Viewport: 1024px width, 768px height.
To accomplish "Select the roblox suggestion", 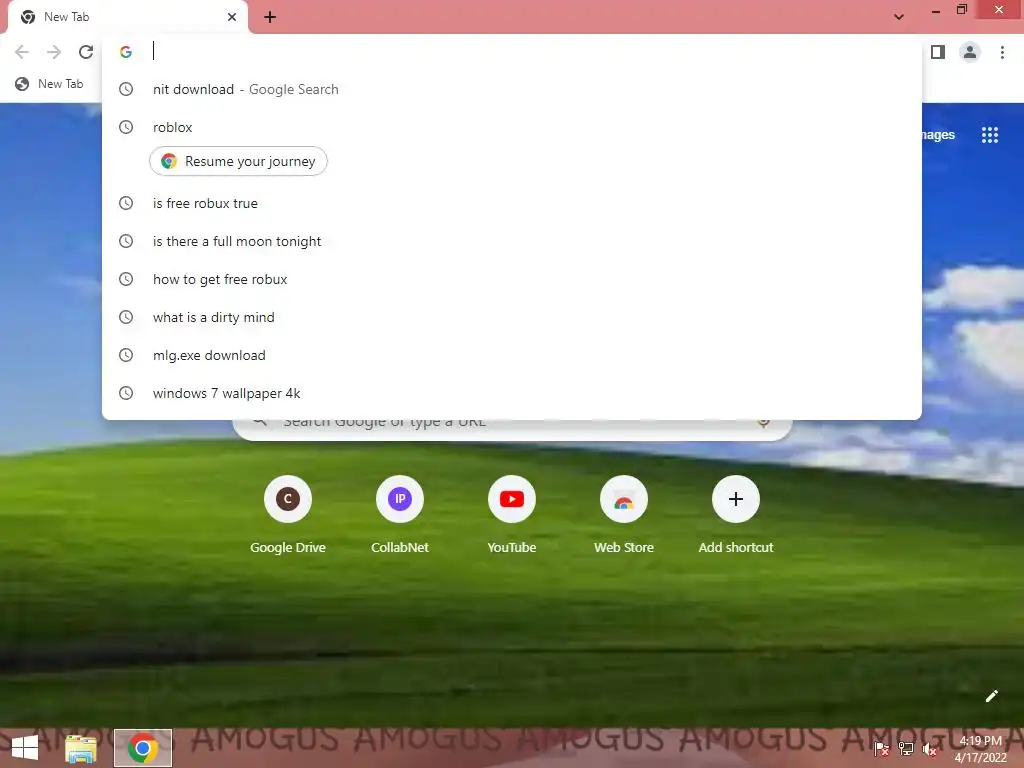I will (x=511, y=127).
